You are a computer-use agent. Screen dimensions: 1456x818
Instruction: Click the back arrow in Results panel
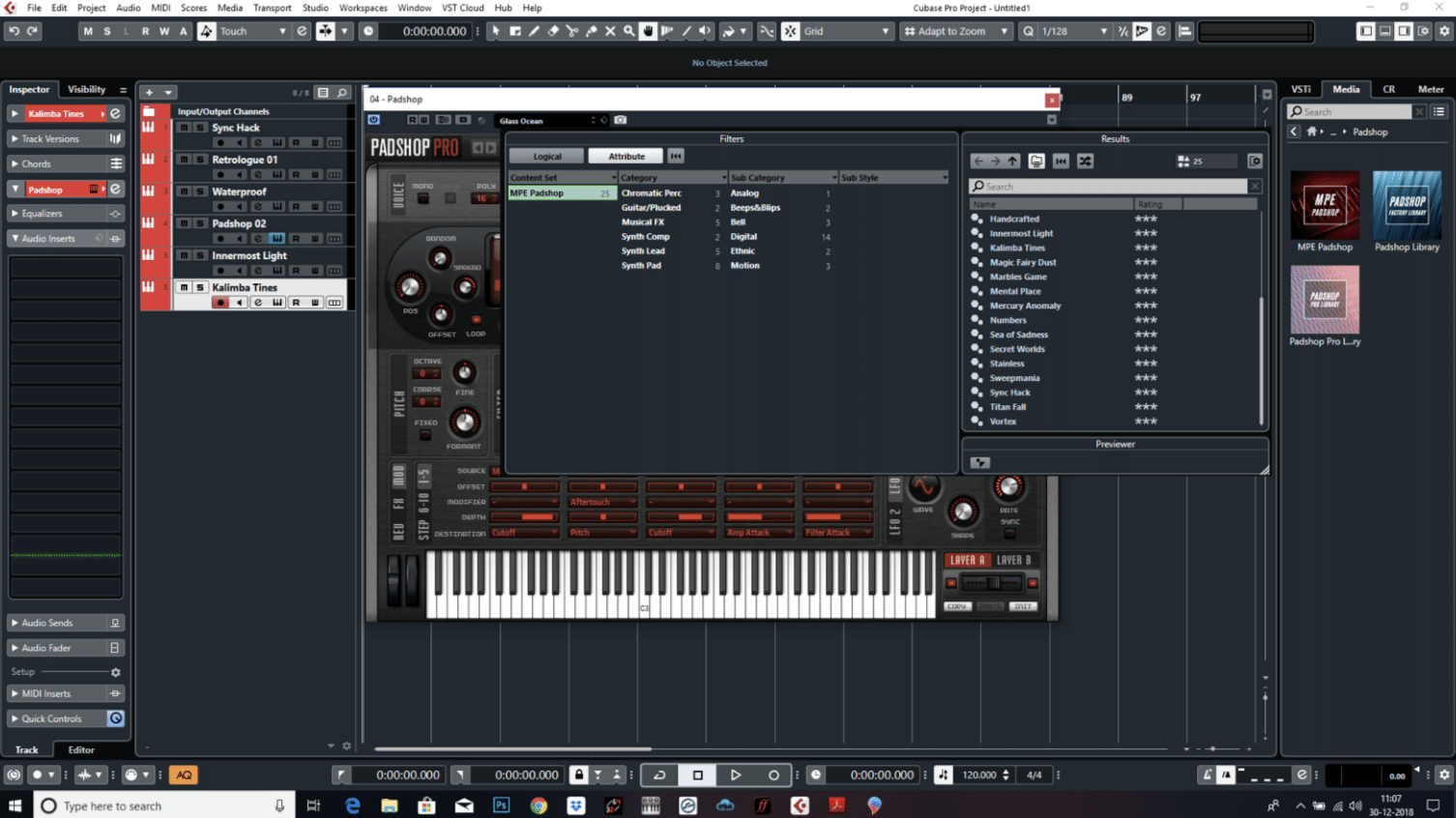[x=978, y=161]
